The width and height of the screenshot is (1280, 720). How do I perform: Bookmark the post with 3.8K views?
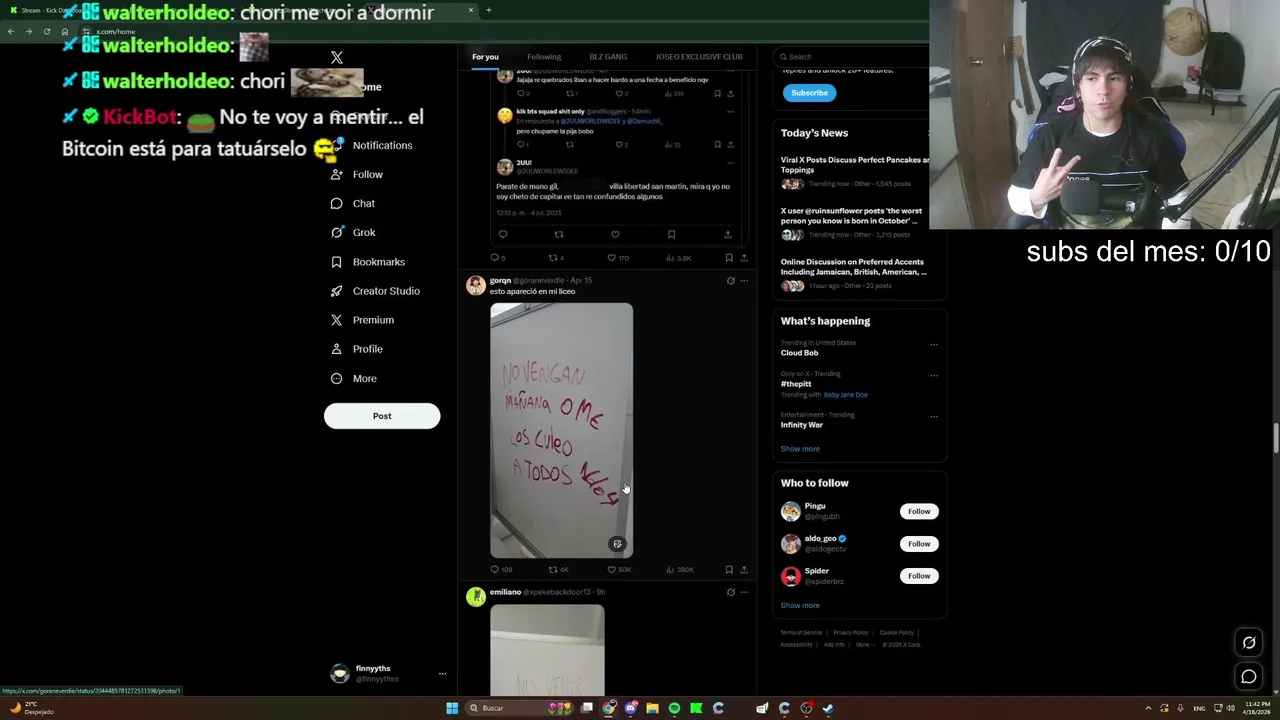point(729,258)
